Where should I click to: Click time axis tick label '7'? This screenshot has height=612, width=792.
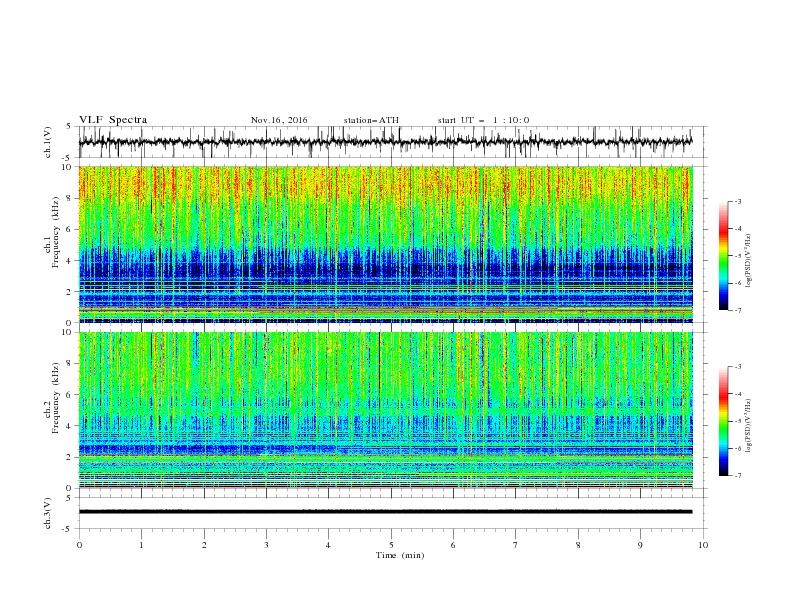pos(516,545)
